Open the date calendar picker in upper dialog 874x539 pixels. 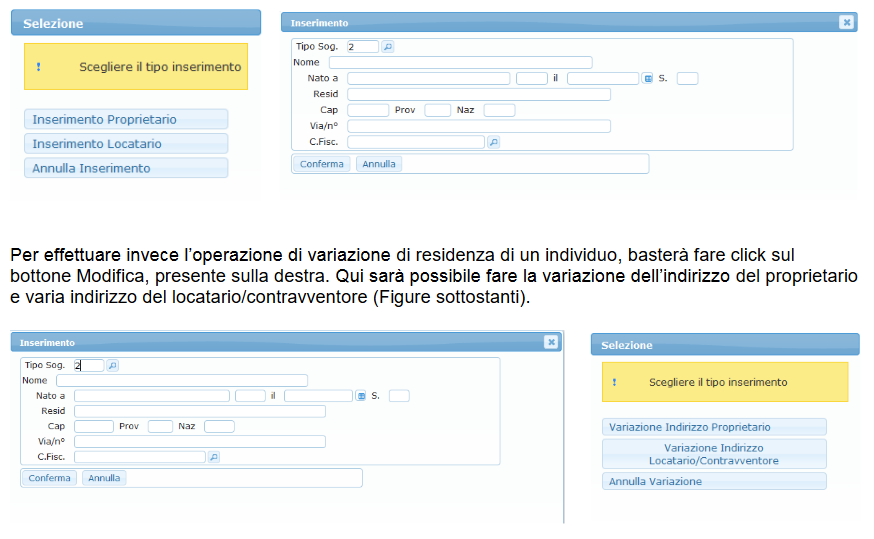(647, 78)
